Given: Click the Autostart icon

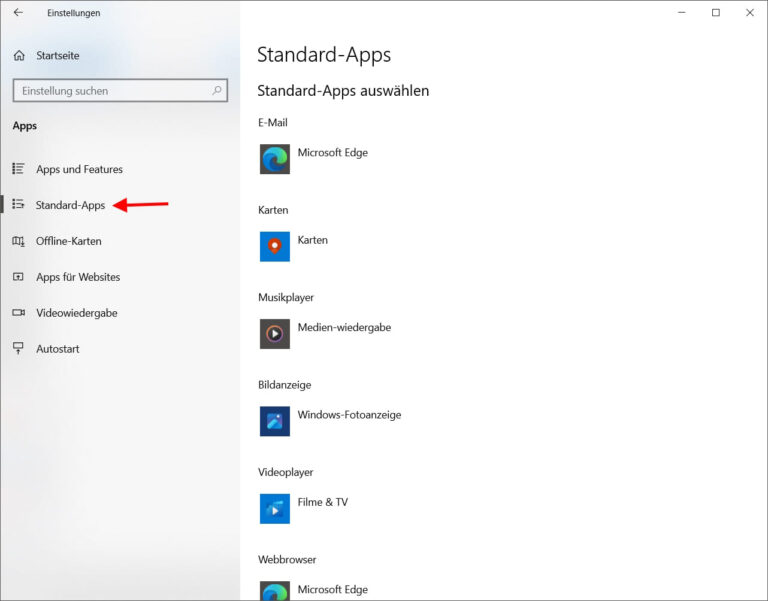Looking at the screenshot, I should (x=18, y=348).
